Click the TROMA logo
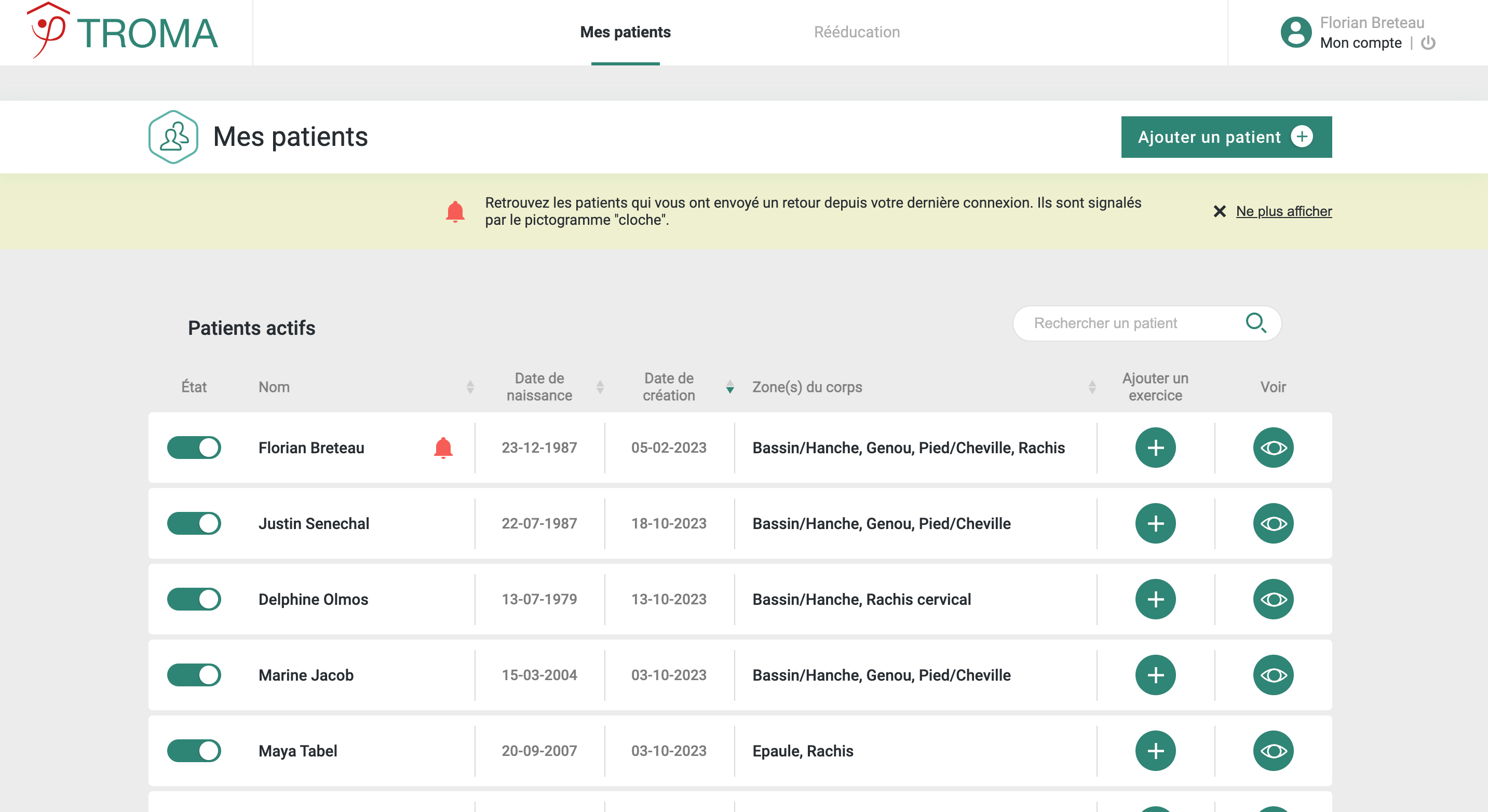This screenshot has width=1488, height=812. (x=123, y=31)
